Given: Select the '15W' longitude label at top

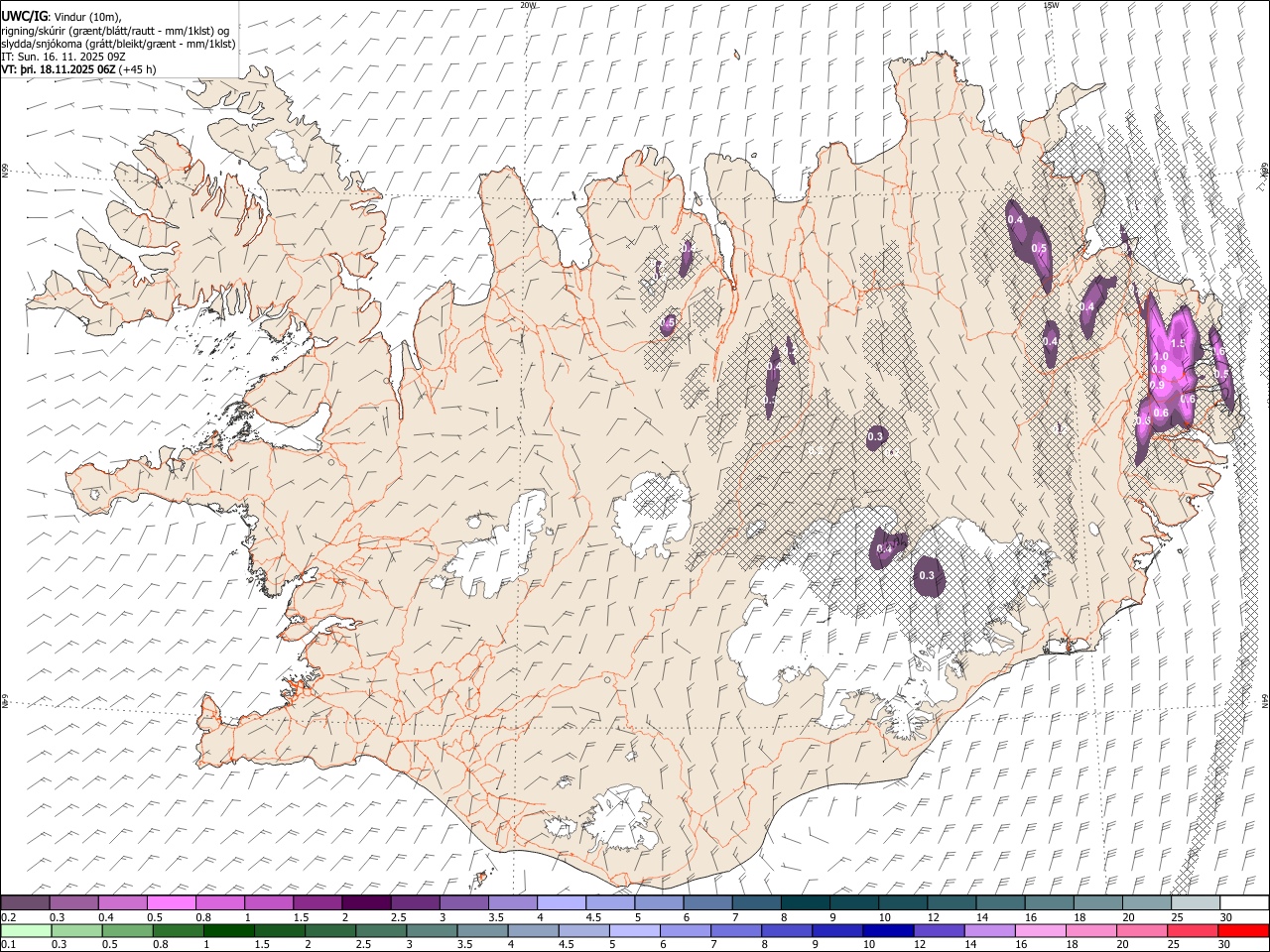Looking at the screenshot, I should coord(1051,5).
